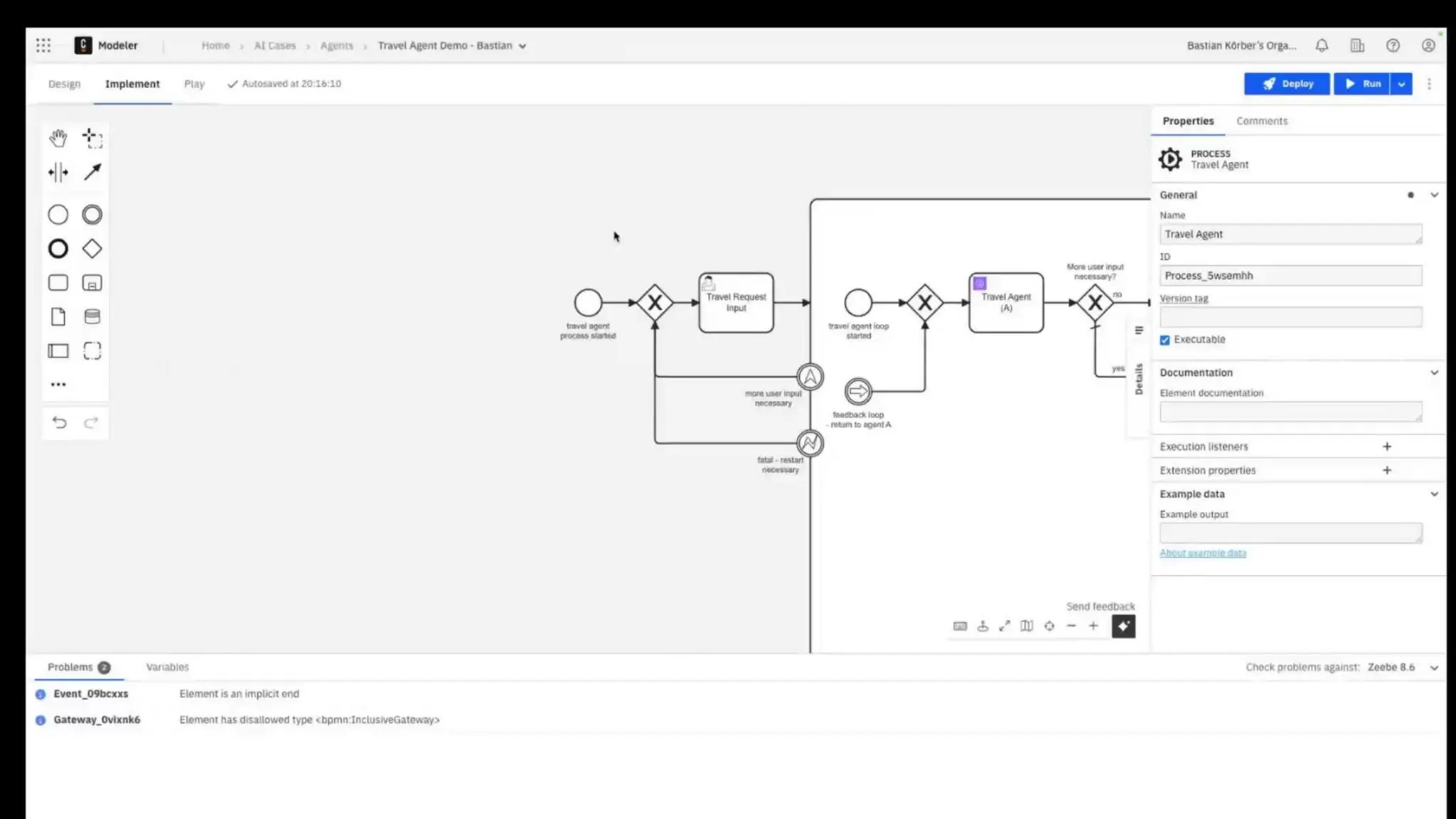The height and width of the screenshot is (819, 1456).
Task: Open the Variables tab
Action: click(168, 667)
